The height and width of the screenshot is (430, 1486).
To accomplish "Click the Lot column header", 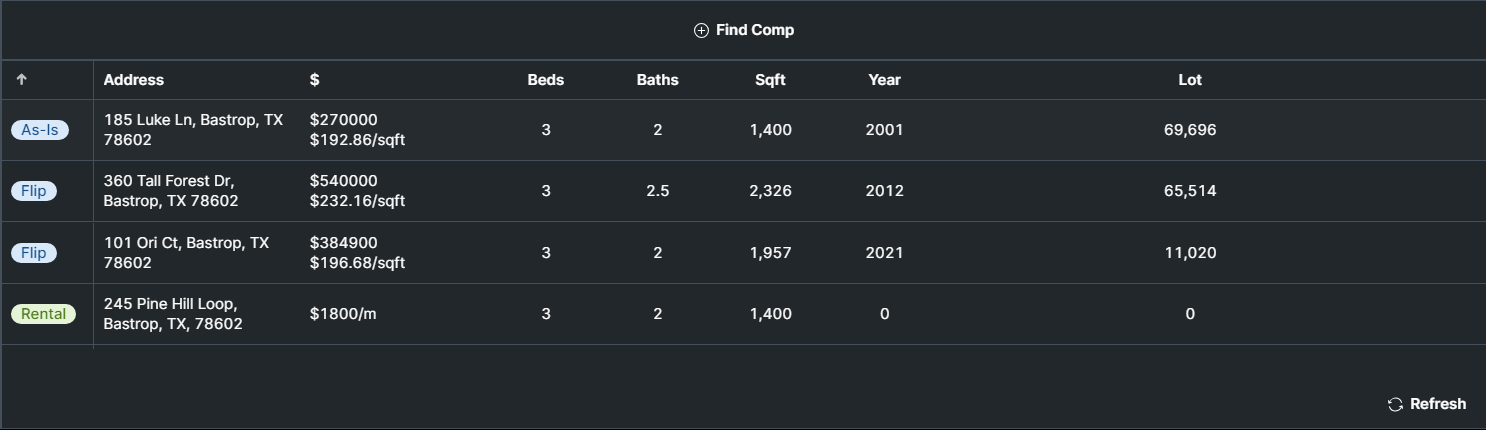I will [x=1190, y=80].
